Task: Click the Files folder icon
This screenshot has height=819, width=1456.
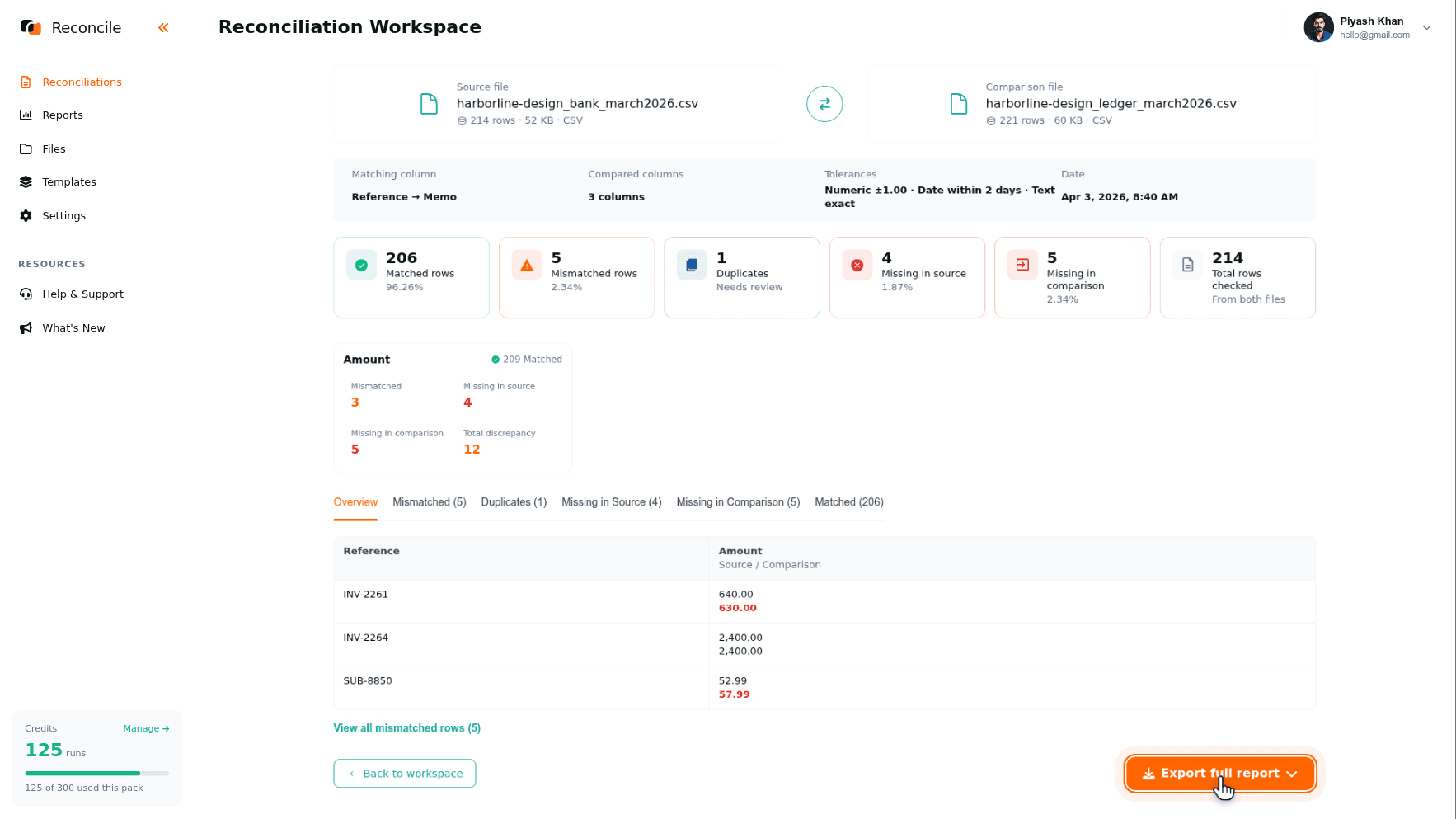Action: tap(26, 149)
